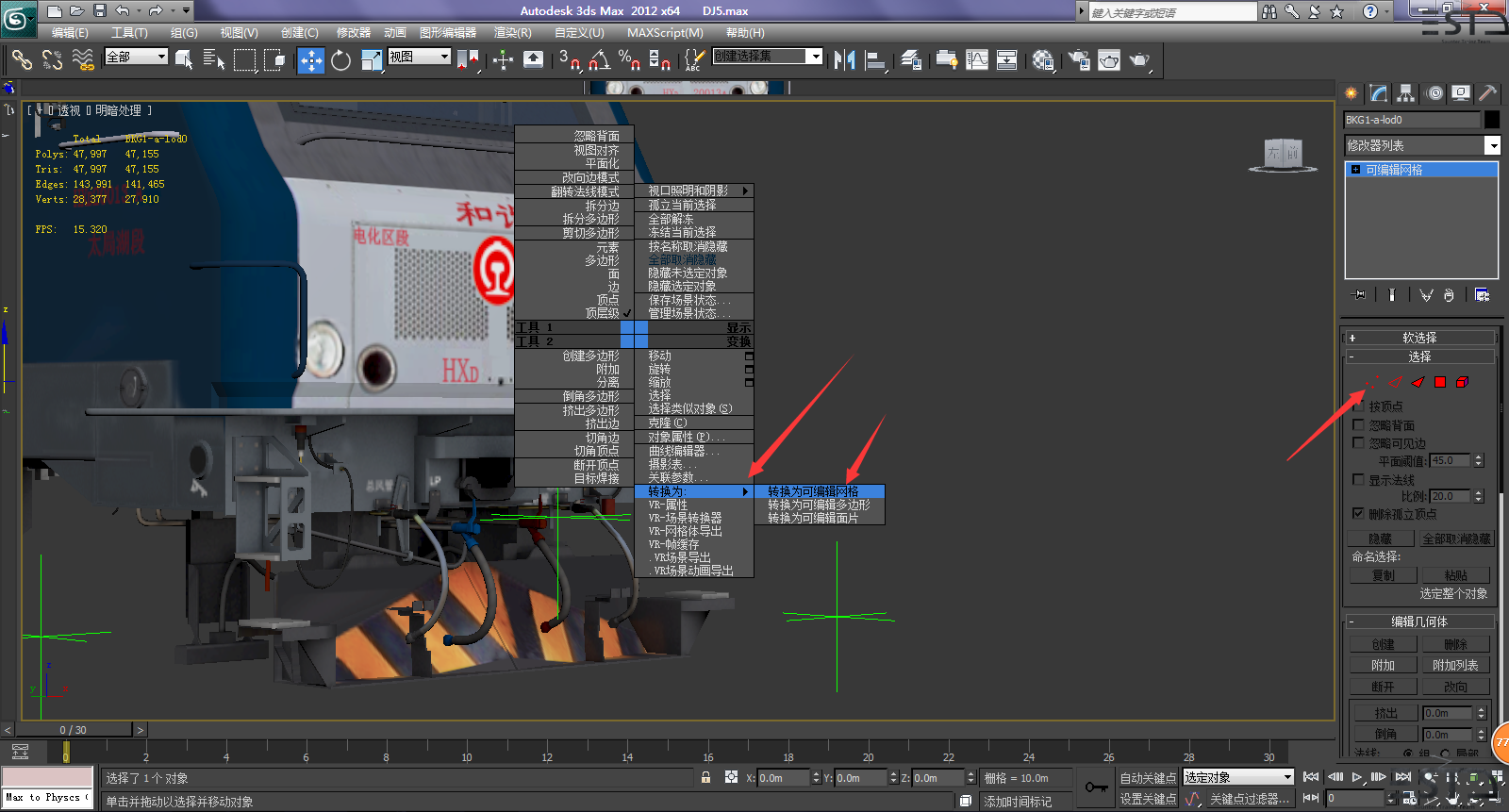The image size is (1509, 812).
Task: Click the 设置关键点 button
Action: click(x=1148, y=799)
